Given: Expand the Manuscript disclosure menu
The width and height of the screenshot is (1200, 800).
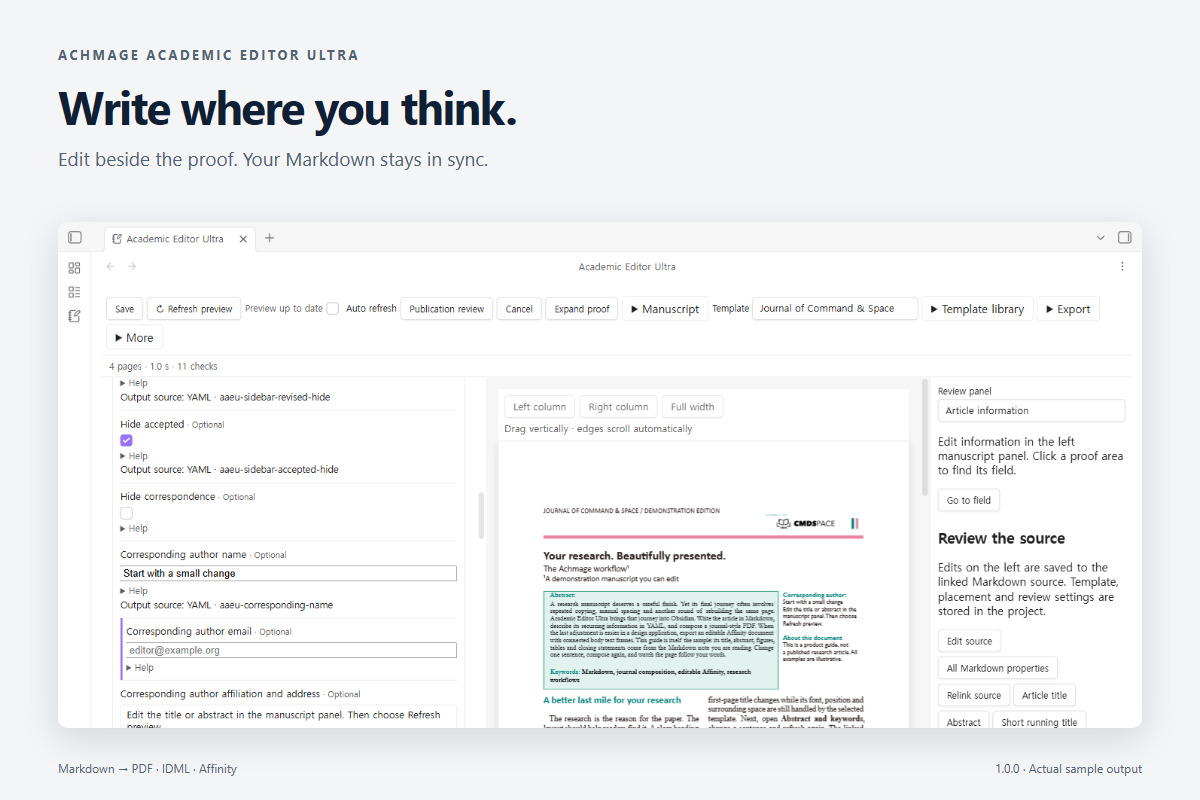Looking at the screenshot, I should tap(665, 309).
